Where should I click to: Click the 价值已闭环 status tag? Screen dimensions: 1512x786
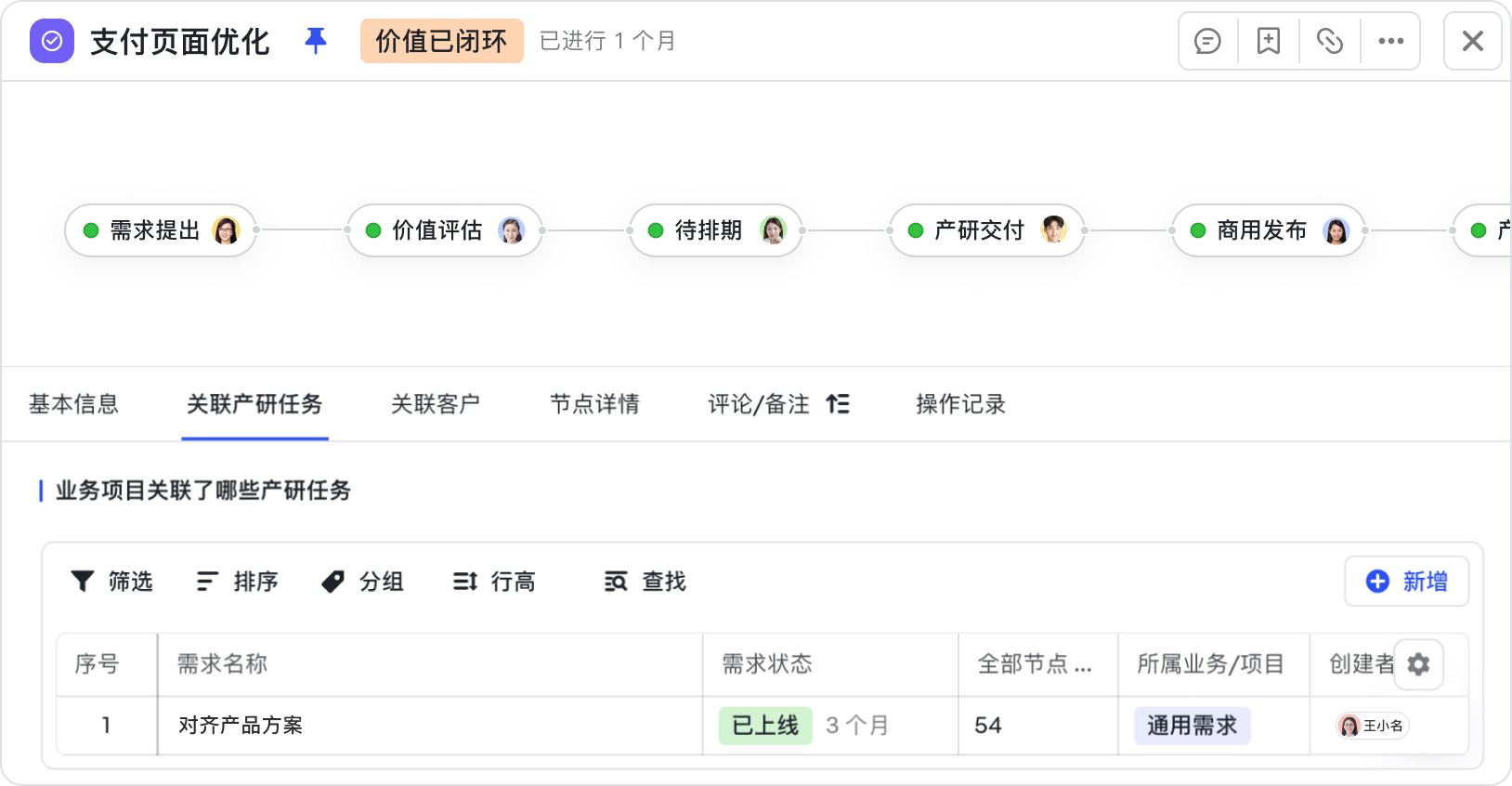[x=442, y=41]
